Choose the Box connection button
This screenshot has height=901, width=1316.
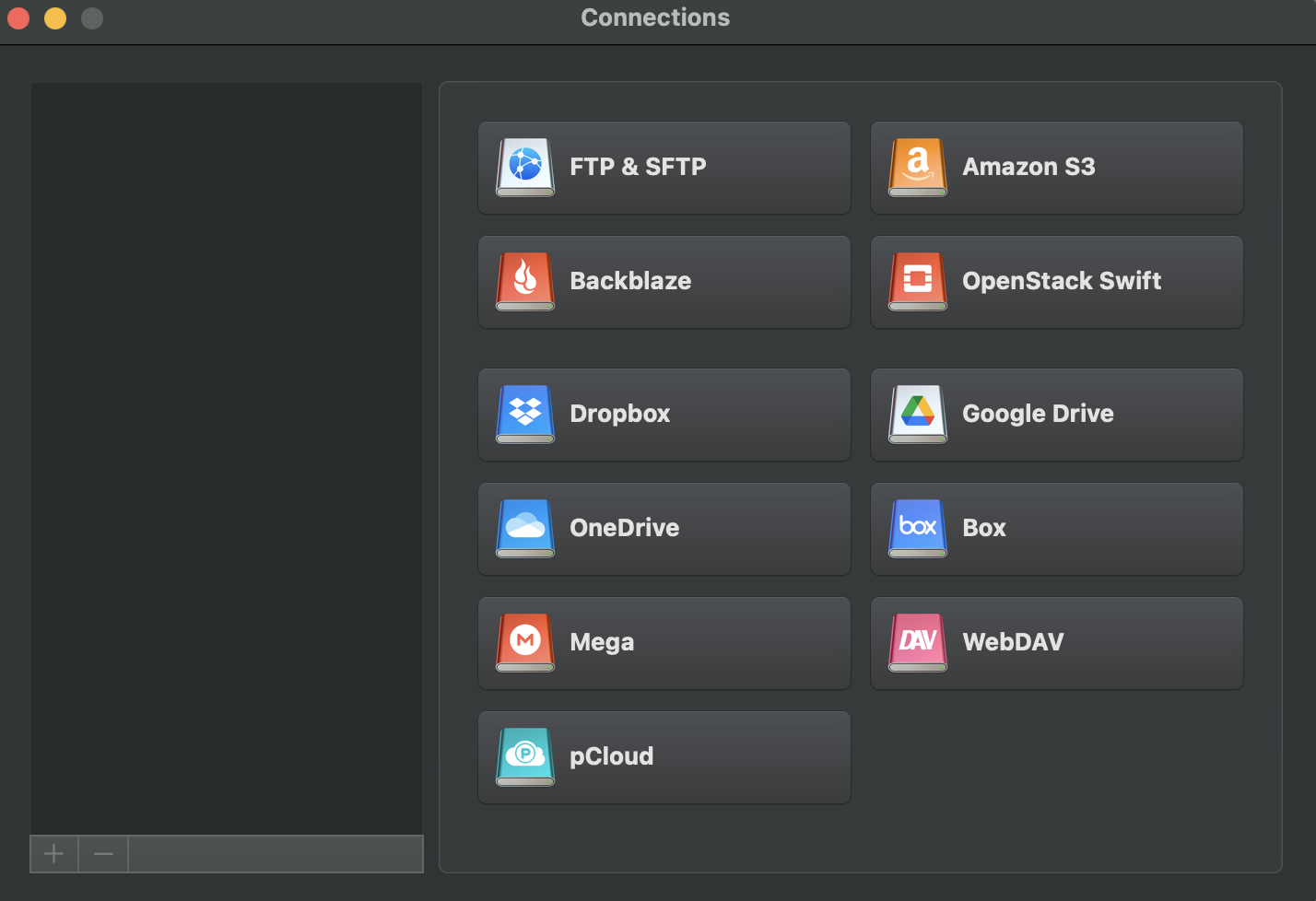(1057, 529)
